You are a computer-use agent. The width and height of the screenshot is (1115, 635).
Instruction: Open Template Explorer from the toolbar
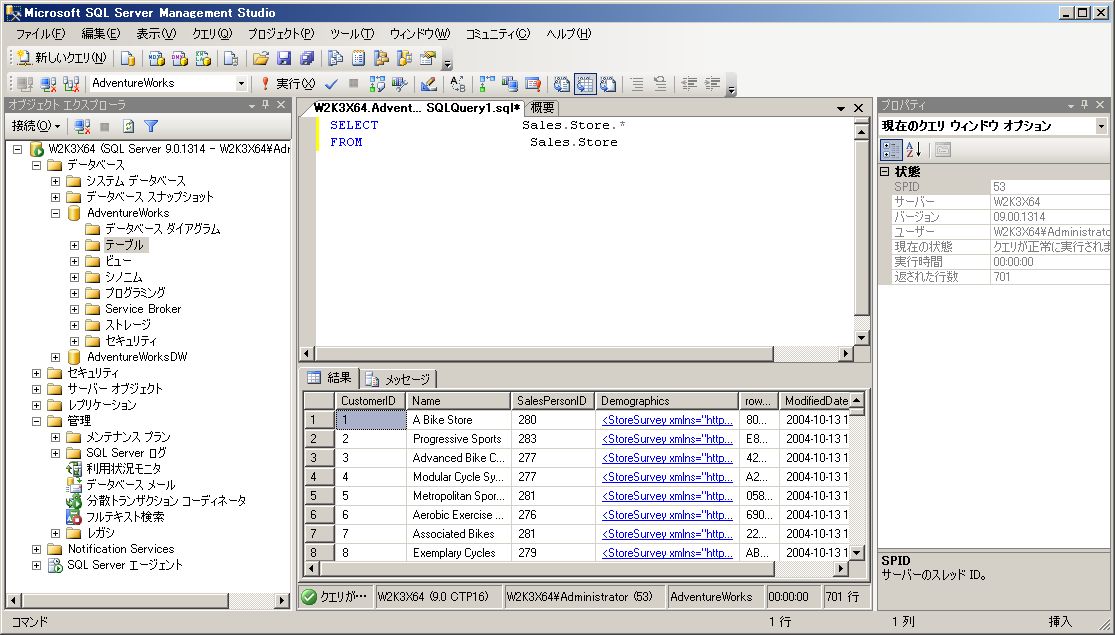click(x=405, y=59)
